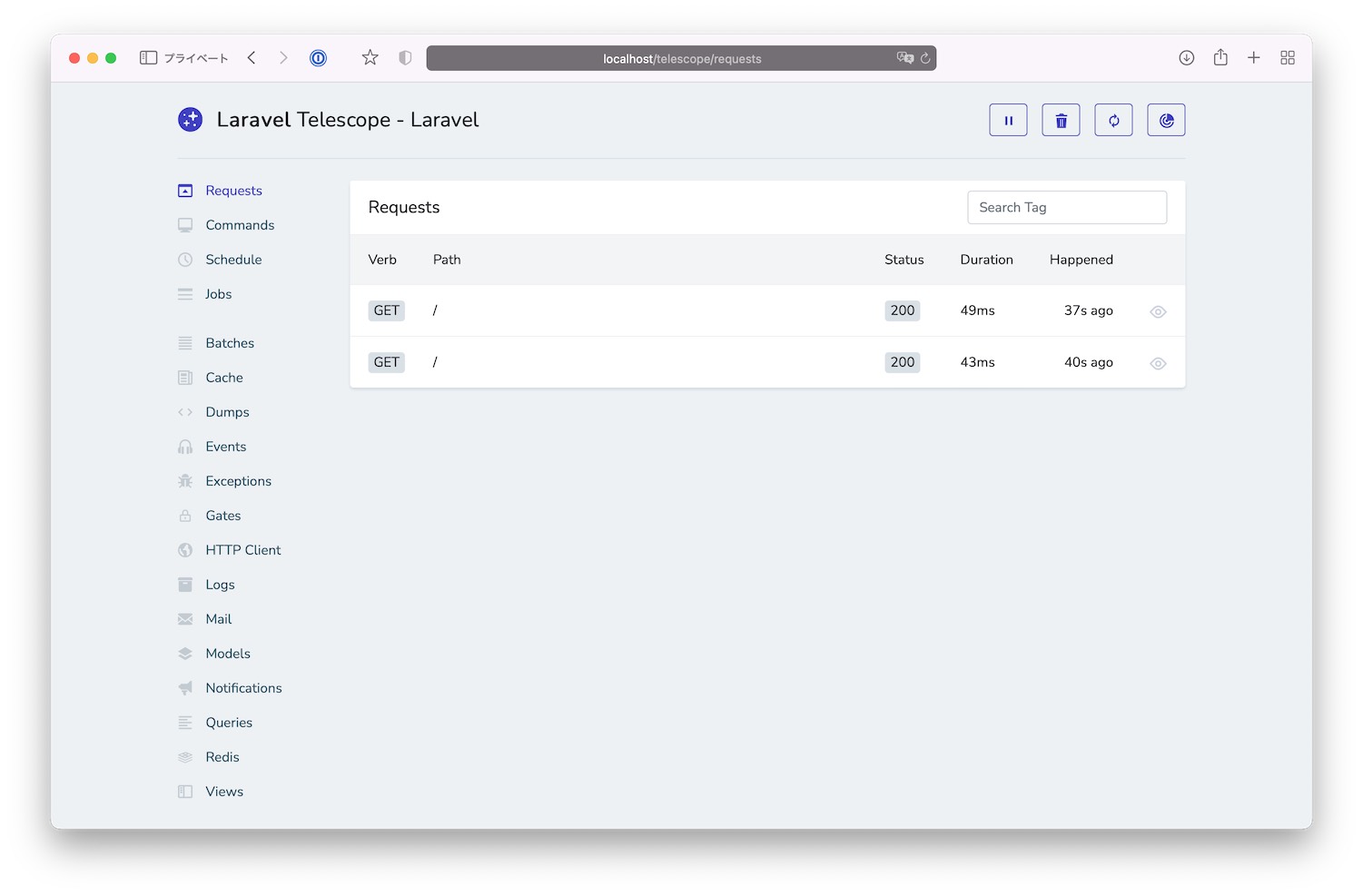Clear all entries using the trash icon
1363x896 pixels.
(x=1061, y=119)
